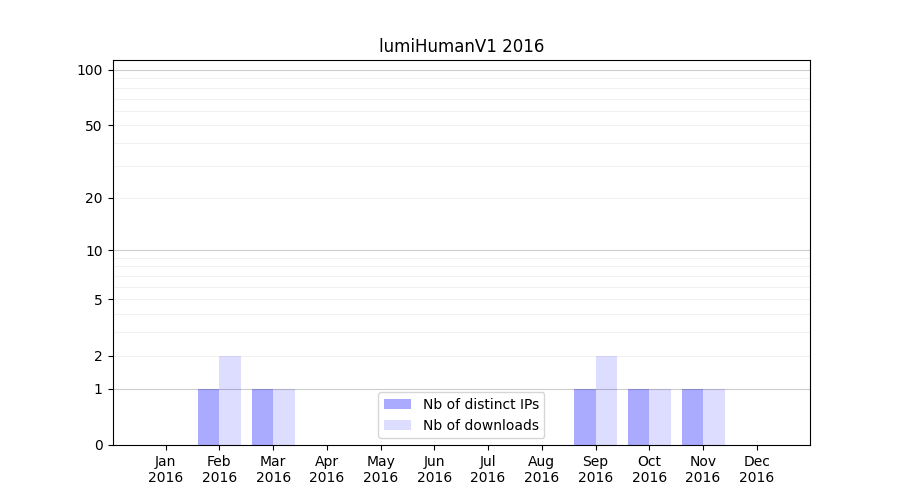Pick the Sep 2016 distinct IPs bar
The height and width of the screenshot is (500, 900).
tap(584, 417)
